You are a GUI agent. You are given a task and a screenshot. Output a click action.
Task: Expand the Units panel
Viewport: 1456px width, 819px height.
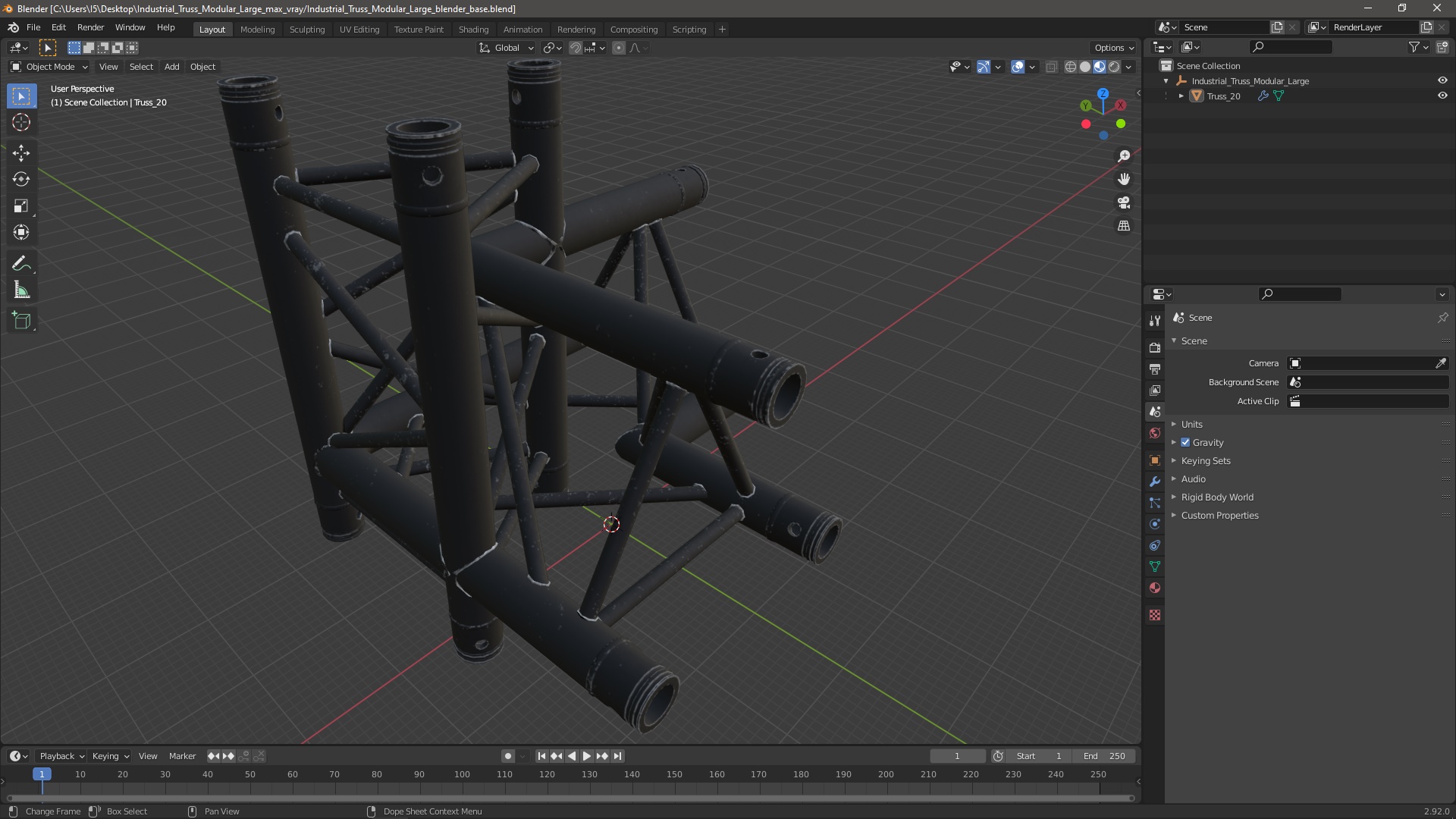coord(1191,425)
